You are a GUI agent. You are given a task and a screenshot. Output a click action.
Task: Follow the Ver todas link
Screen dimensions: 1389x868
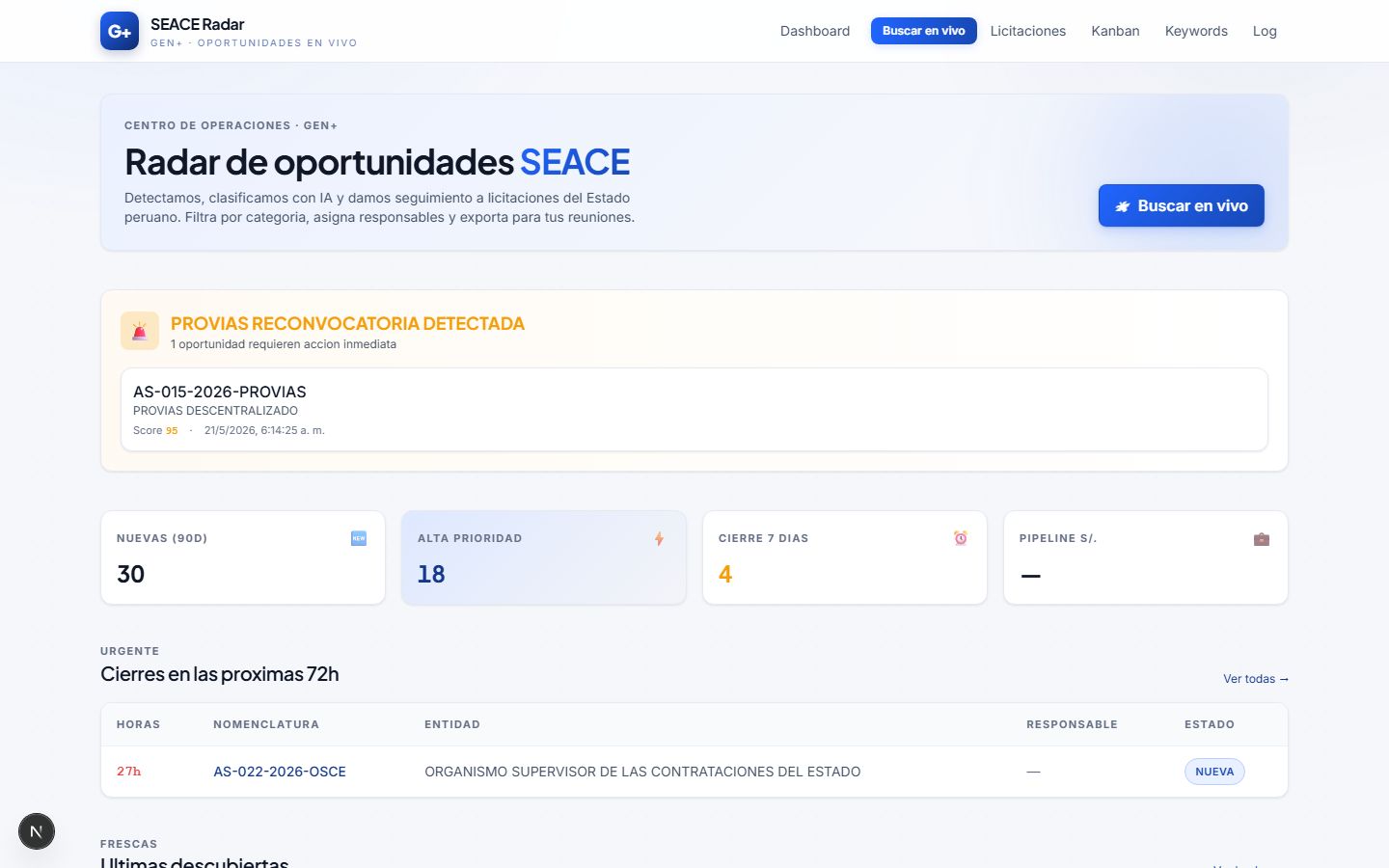point(1256,679)
